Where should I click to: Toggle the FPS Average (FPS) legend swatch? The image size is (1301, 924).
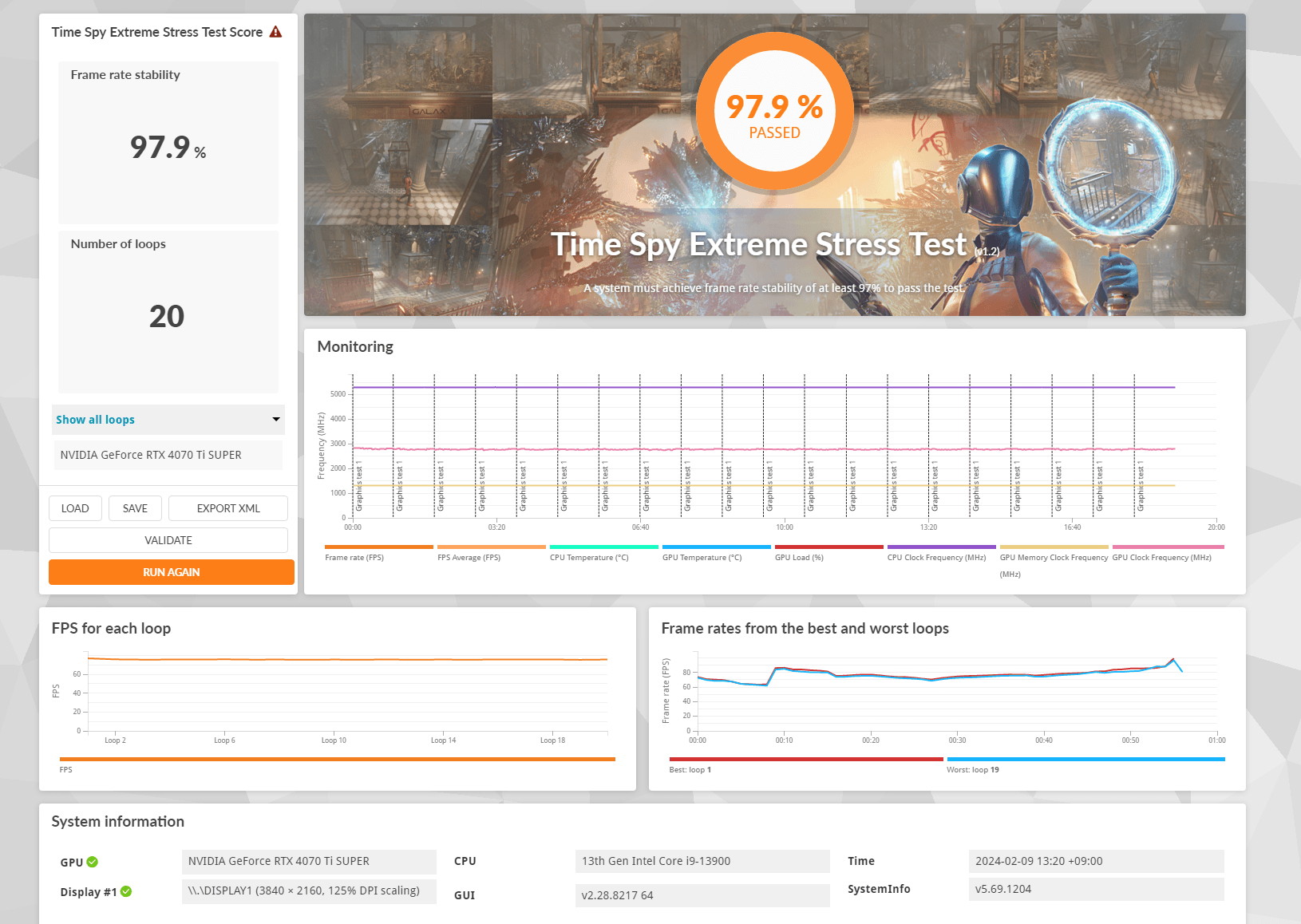[492, 547]
